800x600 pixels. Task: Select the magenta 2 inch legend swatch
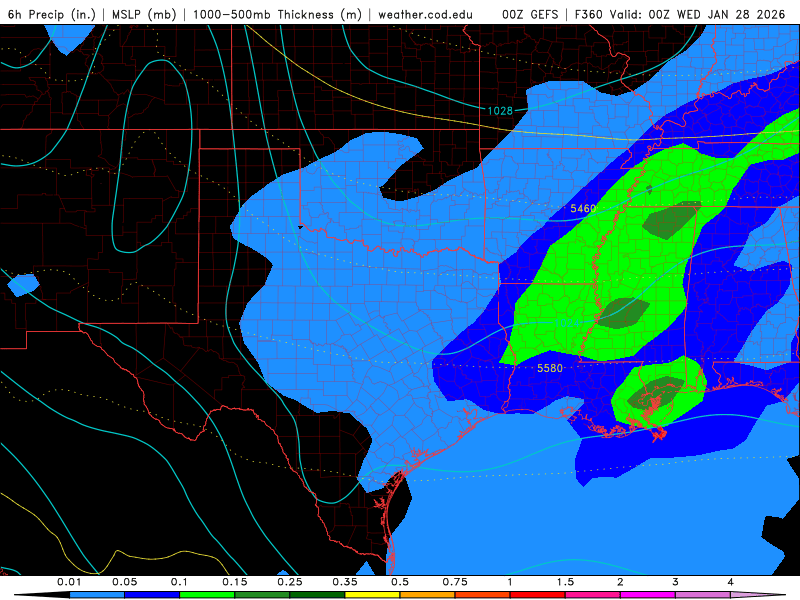[x=648, y=595]
